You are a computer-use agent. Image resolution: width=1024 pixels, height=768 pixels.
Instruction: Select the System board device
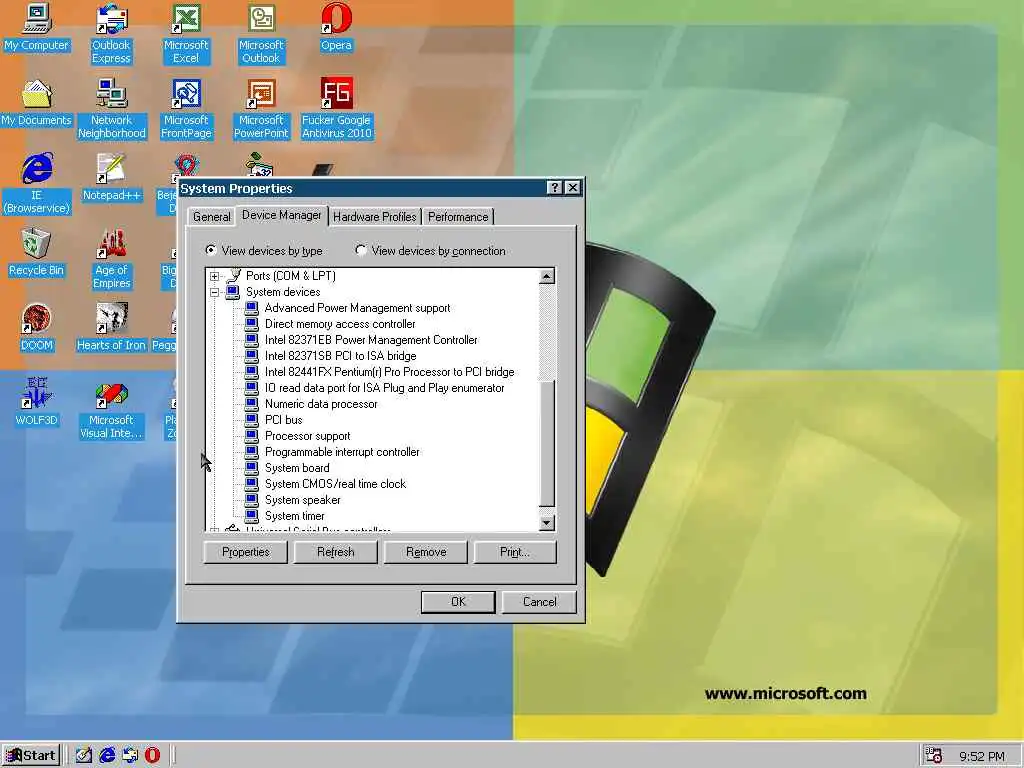297,468
